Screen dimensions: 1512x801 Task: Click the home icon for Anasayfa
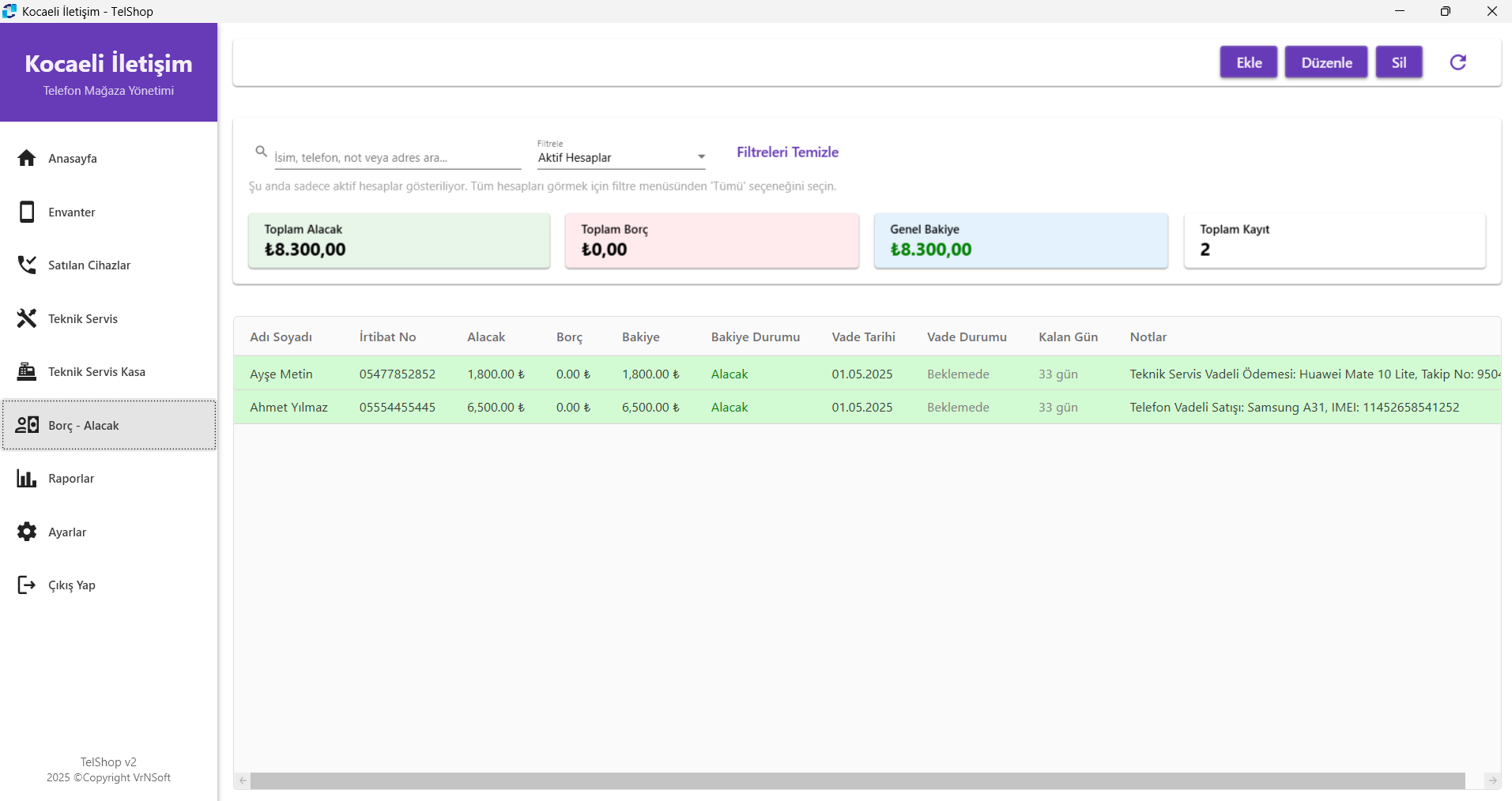[x=27, y=158]
